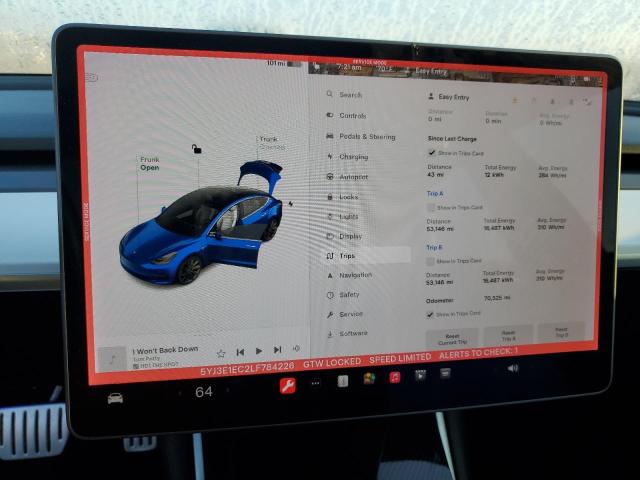
Task: Open media equalizer icon beside next-track
Action: click(296, 349)
